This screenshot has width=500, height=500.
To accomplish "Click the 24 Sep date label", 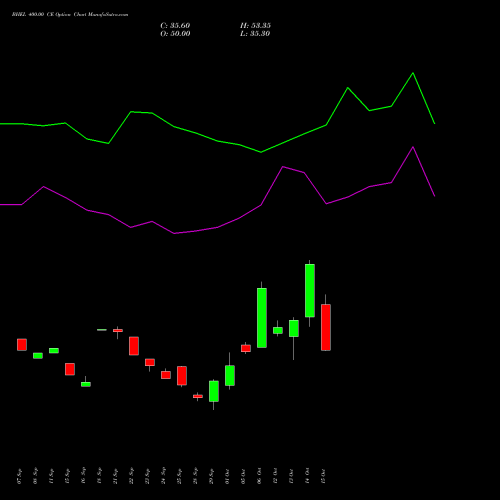I will point(163,476).
